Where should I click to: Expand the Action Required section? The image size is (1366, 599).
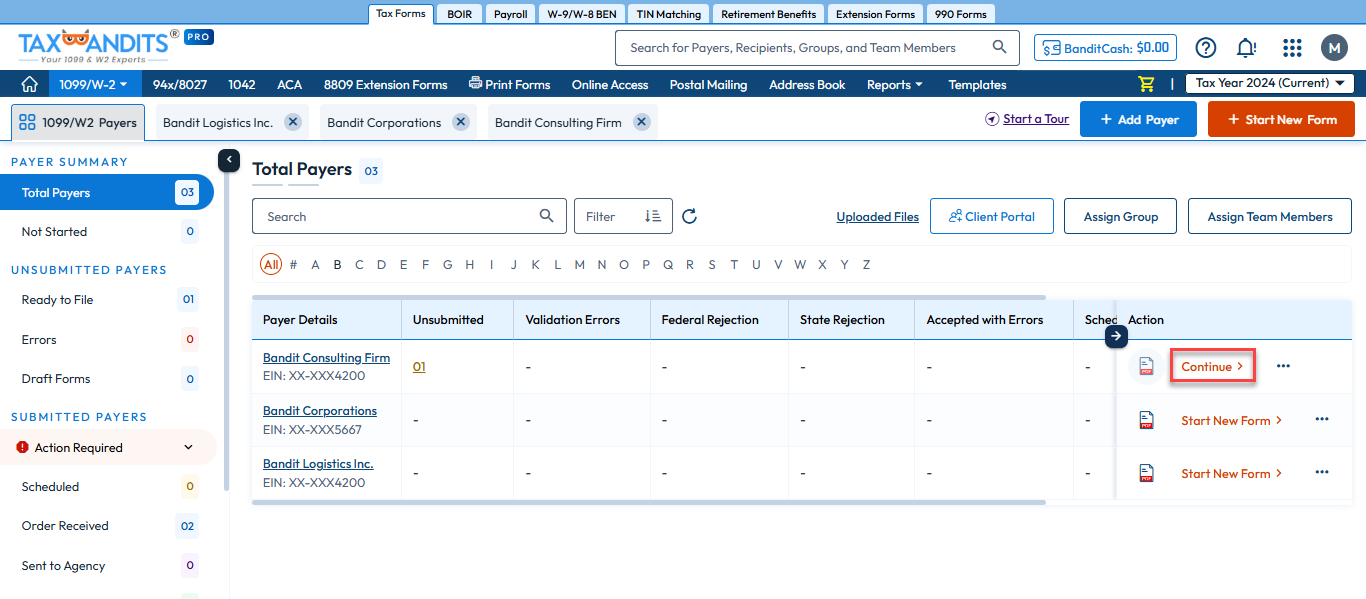point(108,447)
